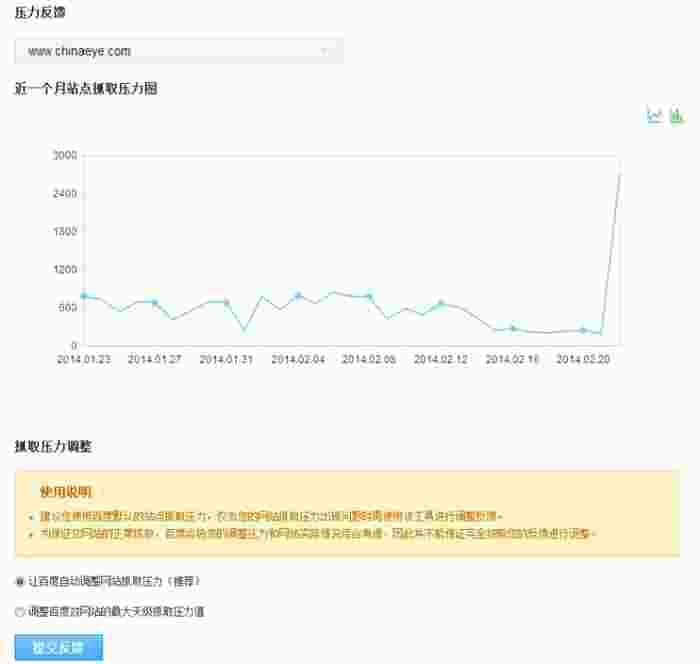
Task: Select radio to adjust maximum daily crawl pressure
Action: click(x=20, y=611)
